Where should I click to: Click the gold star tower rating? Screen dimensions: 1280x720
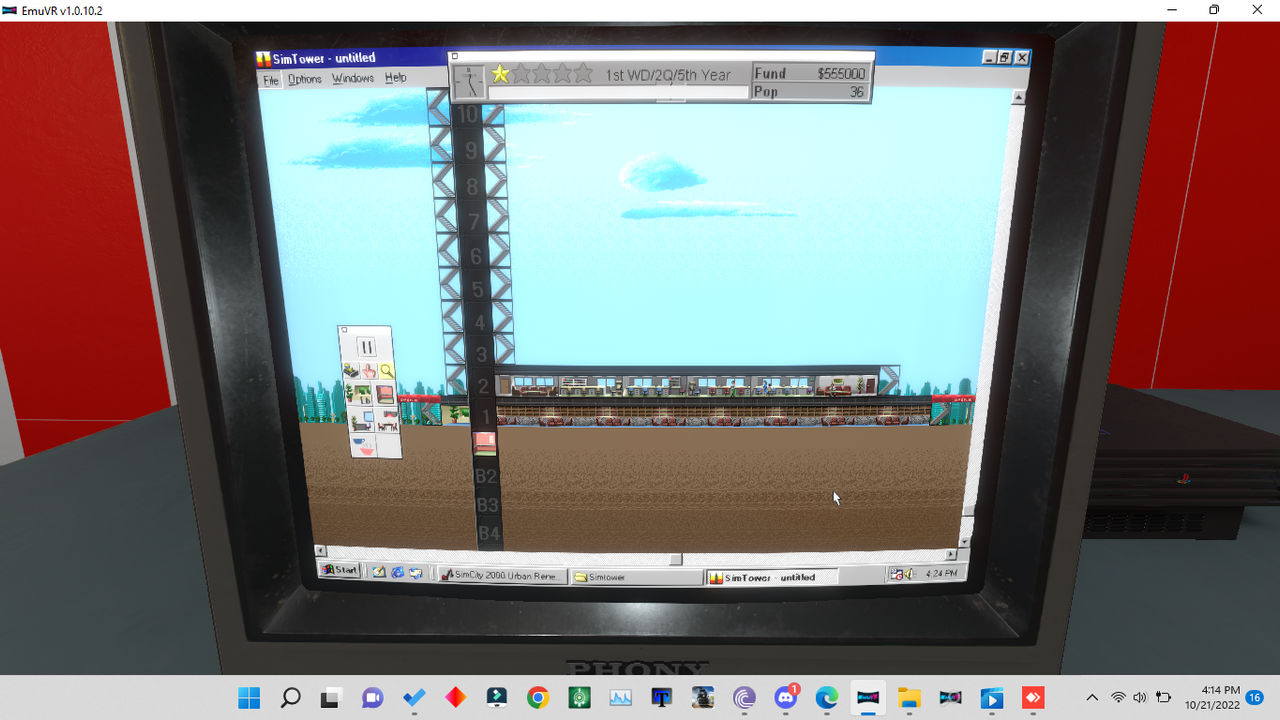(500, 73)
